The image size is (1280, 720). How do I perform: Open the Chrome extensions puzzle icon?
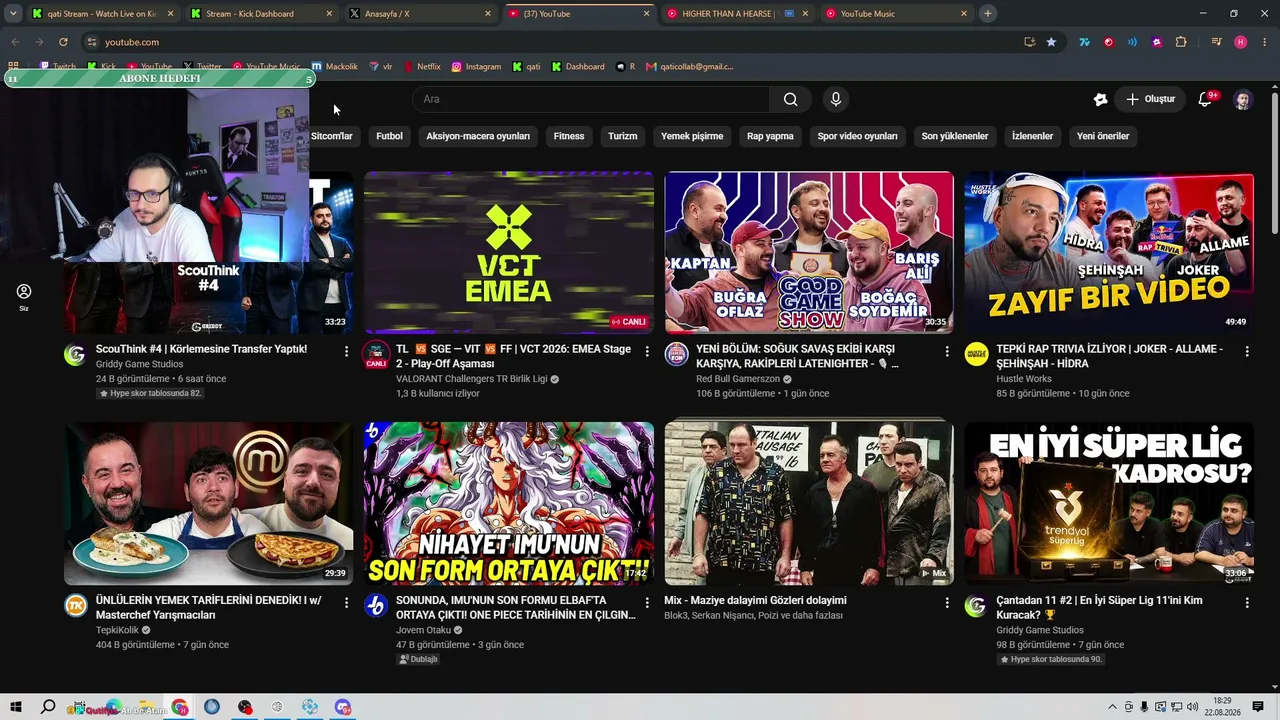(1181, 42)
